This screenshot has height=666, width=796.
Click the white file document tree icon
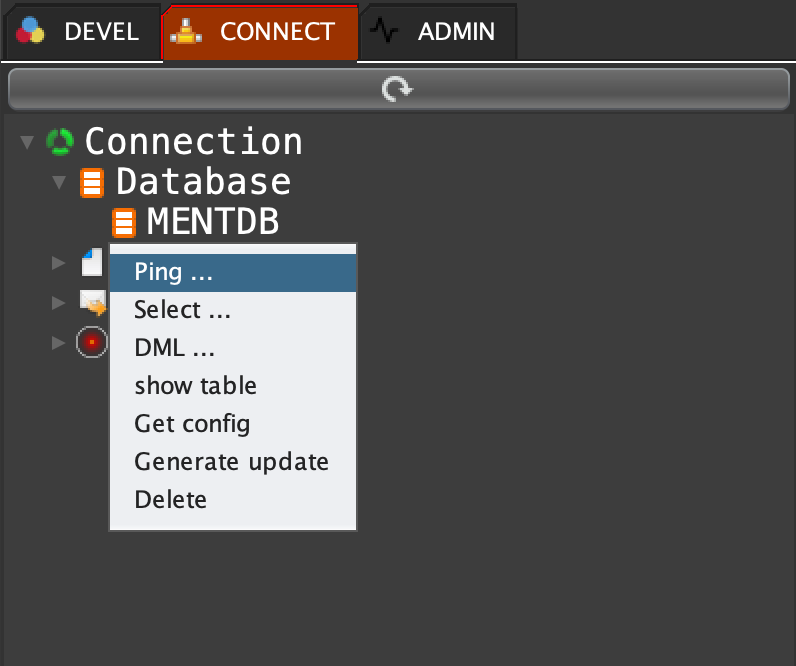[x=92, y=262]
